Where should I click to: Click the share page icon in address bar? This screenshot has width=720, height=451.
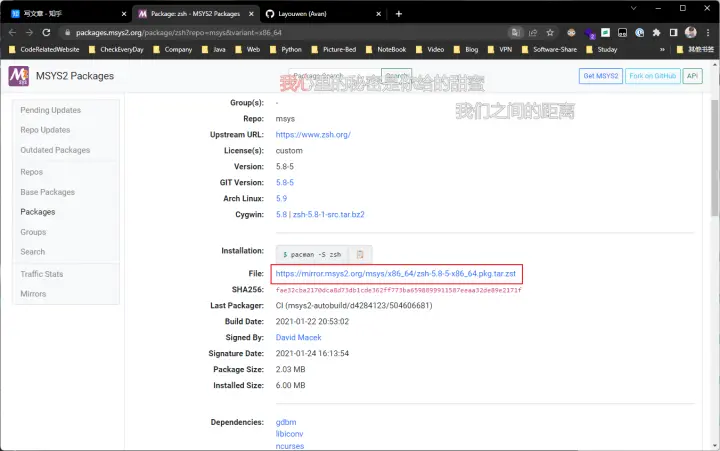(533, 33)
